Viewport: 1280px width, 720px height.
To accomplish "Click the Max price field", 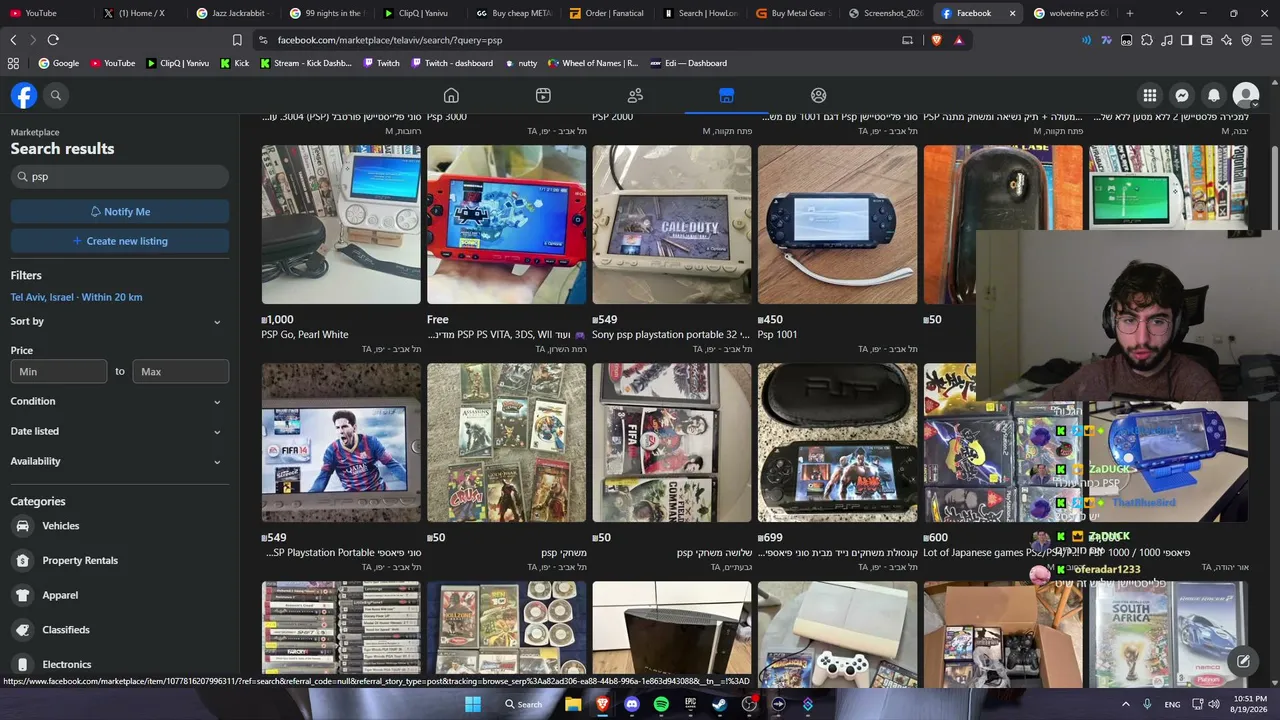I will (x=181, y=372).
